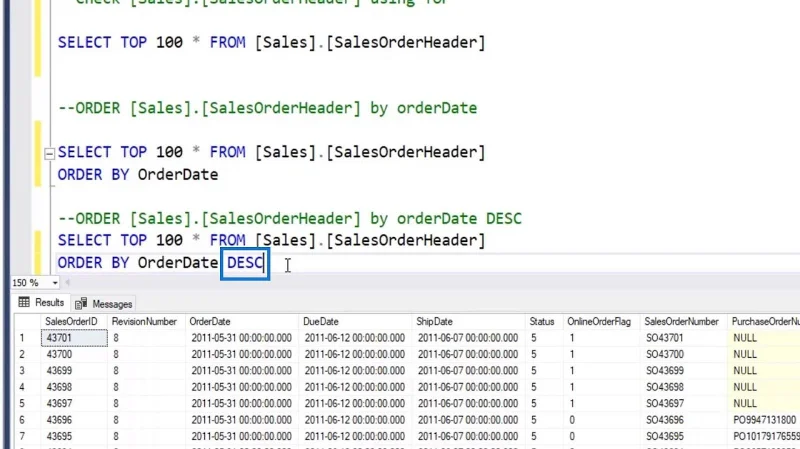Click the SO43701 sales order number cell
The height and width of the screenshot is (449, 800).
[684, 338]
